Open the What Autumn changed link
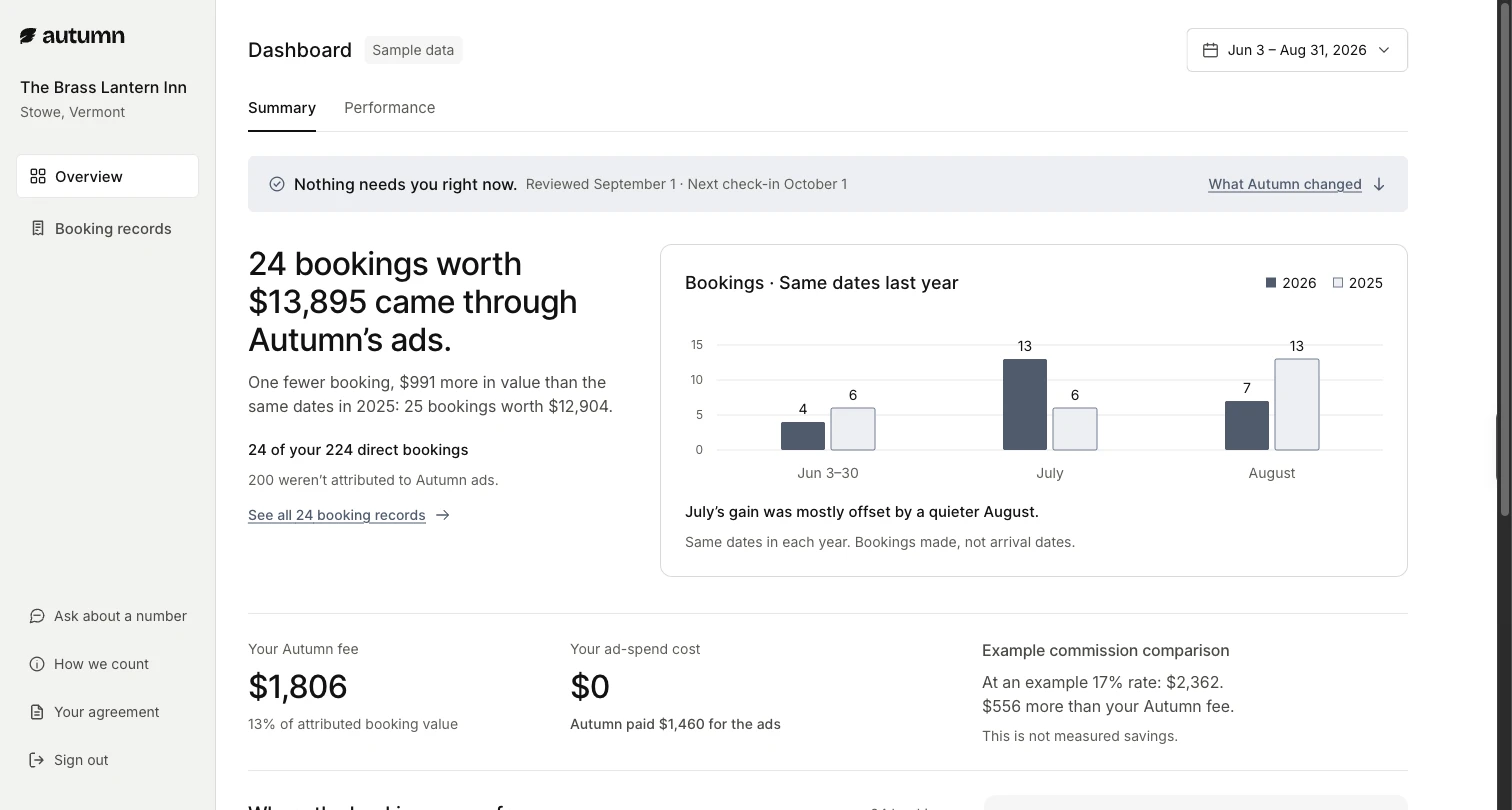The height and width of the screenshot is (810, 1512). 1285,184
